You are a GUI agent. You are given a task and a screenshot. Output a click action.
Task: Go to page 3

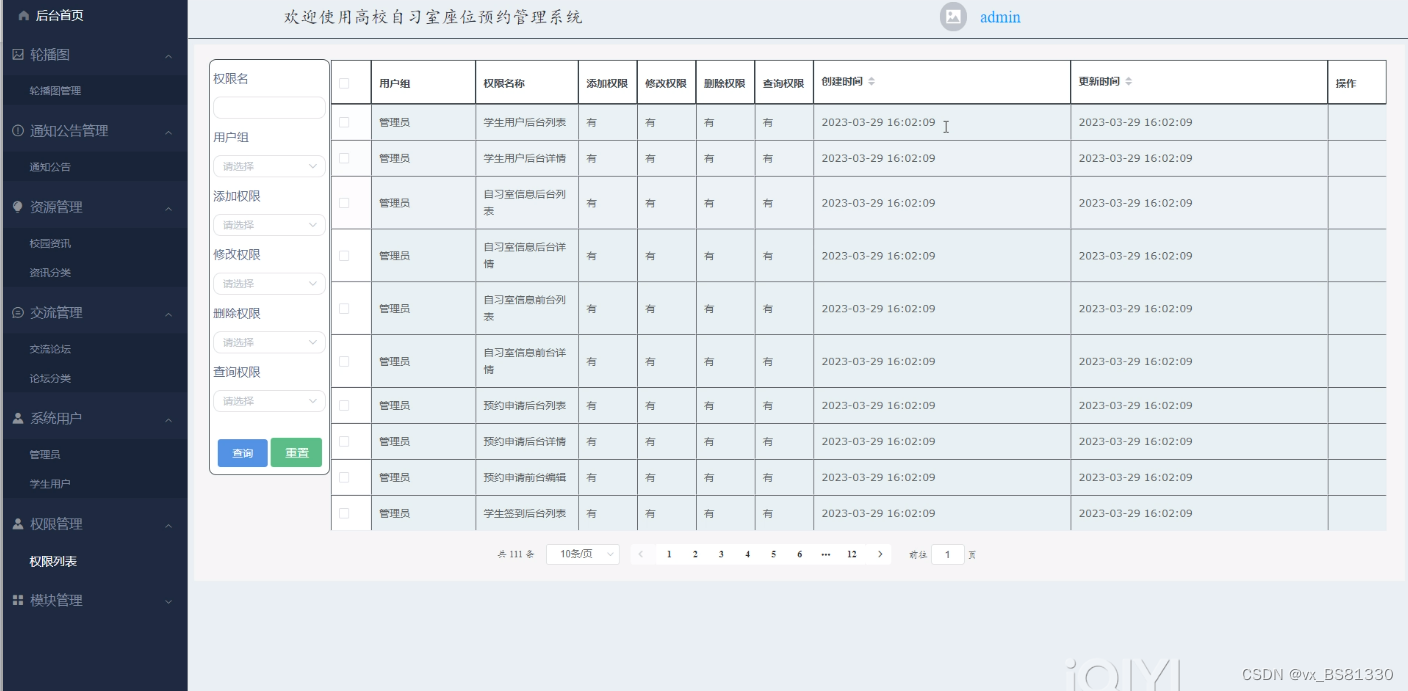point(721,554)
